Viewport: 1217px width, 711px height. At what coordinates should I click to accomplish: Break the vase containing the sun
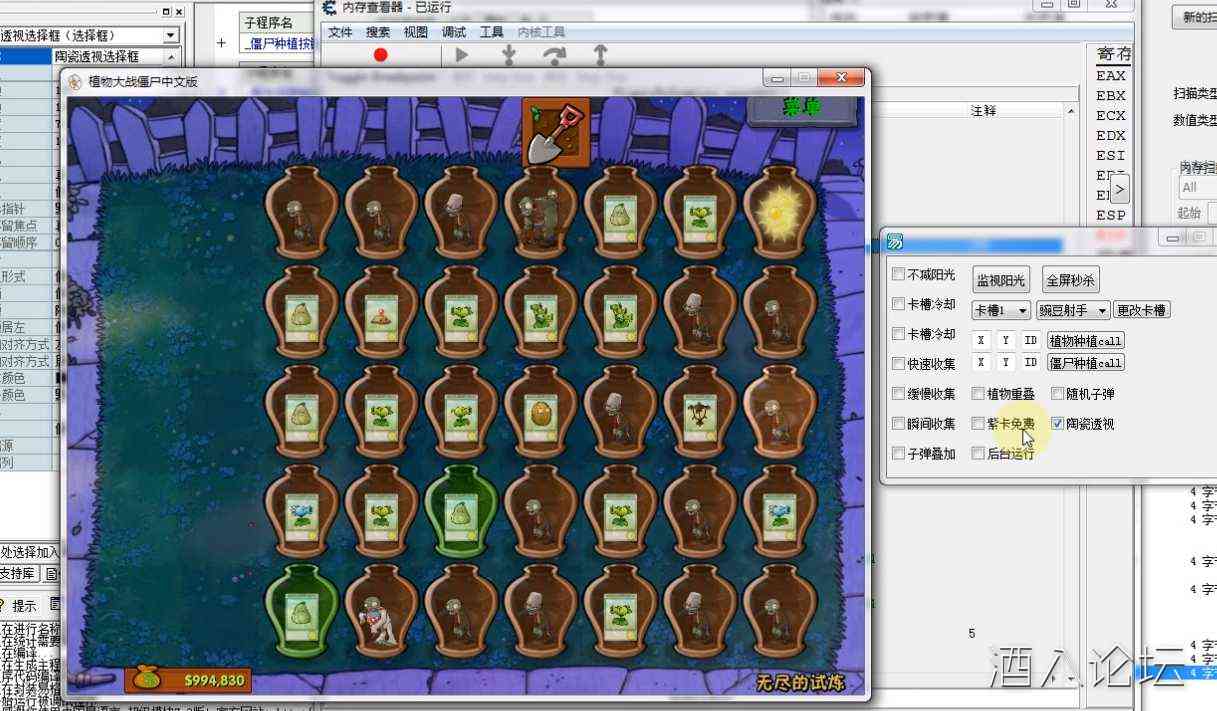tap(781, 213)
